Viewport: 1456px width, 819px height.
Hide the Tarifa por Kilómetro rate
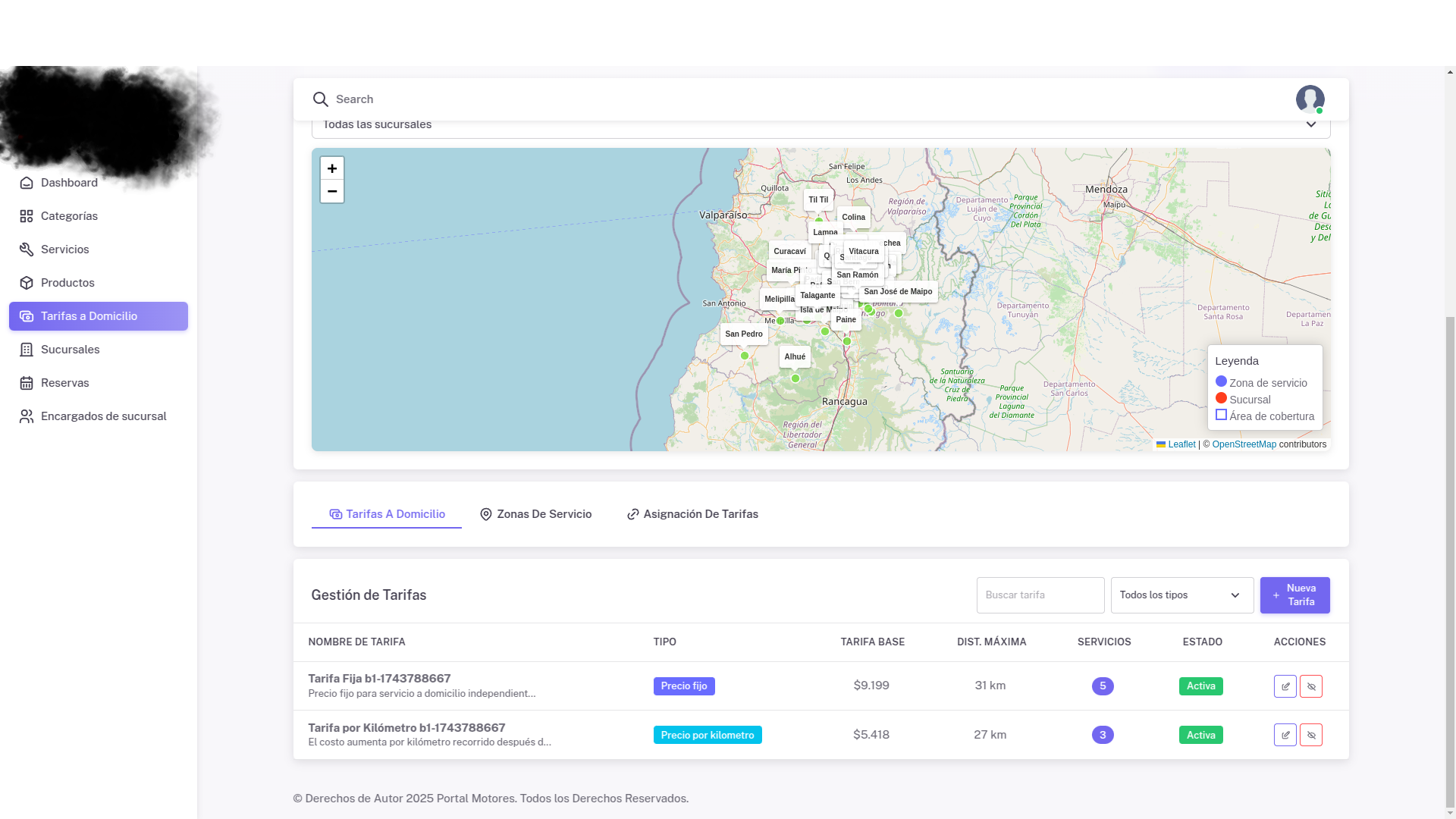pos(1310,735)
